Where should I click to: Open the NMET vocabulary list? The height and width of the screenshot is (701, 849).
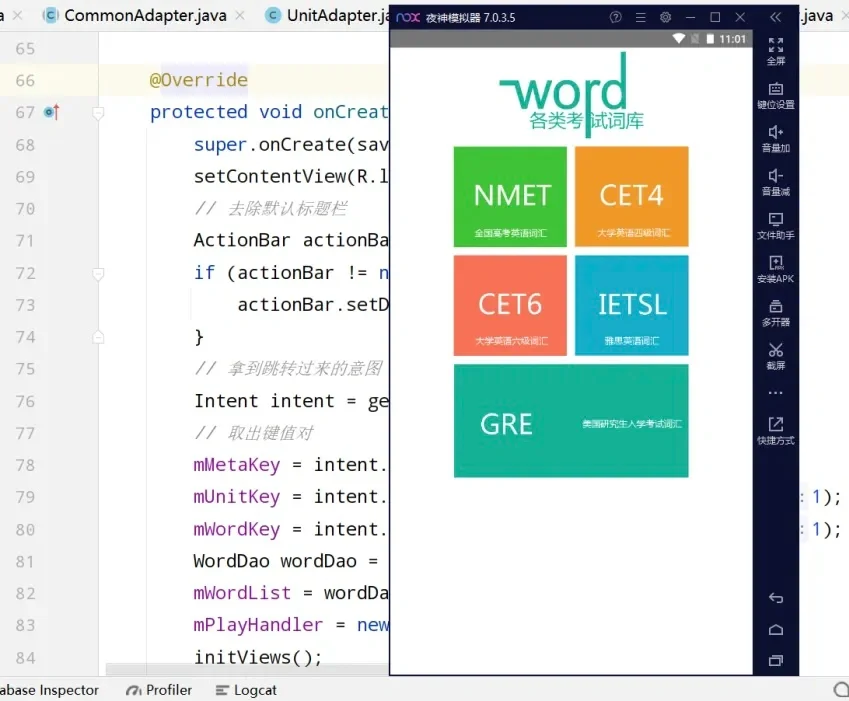point(510,196)
